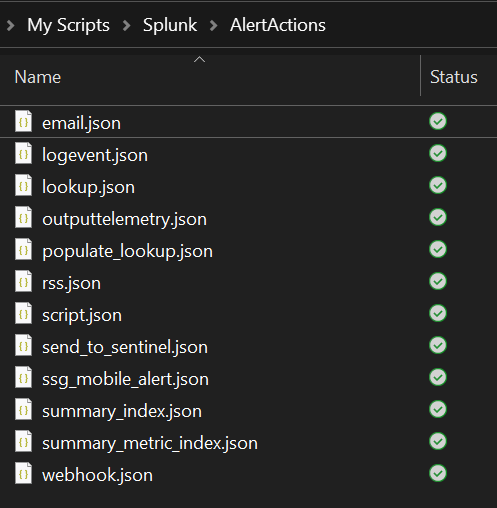Click the summary_index.json file icon

coord(23,409)
